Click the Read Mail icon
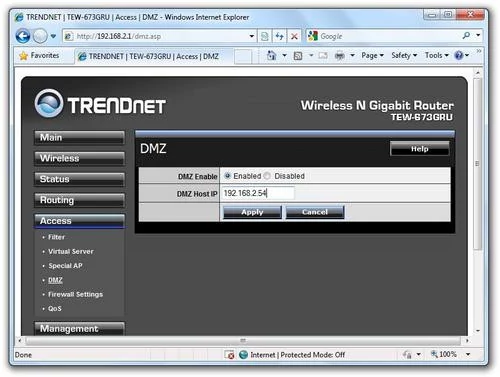The width and height of the screenshot is (500, 377). click(323, 56)
